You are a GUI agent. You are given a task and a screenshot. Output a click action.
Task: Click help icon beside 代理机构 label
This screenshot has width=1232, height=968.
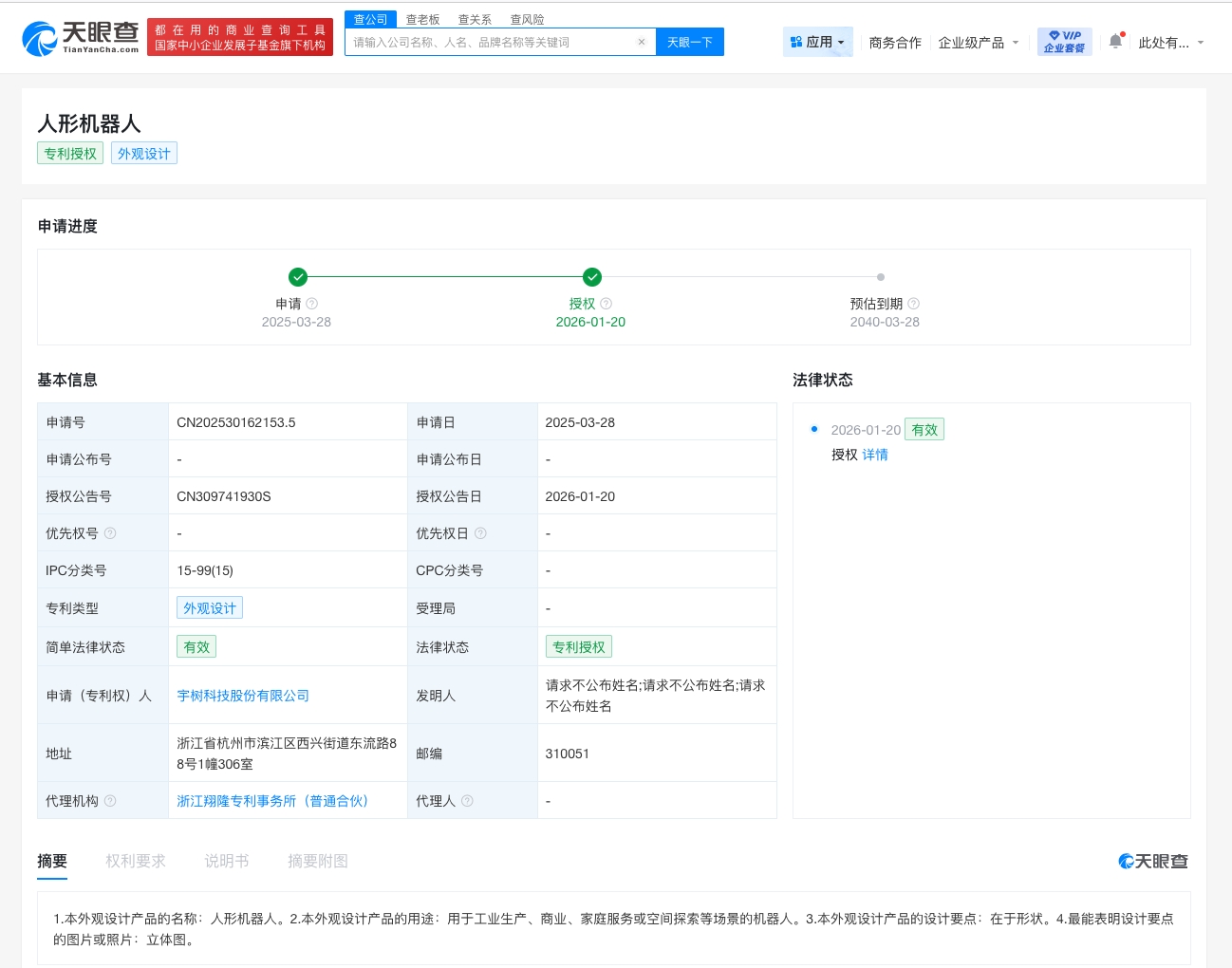click(x=110, y=801)
